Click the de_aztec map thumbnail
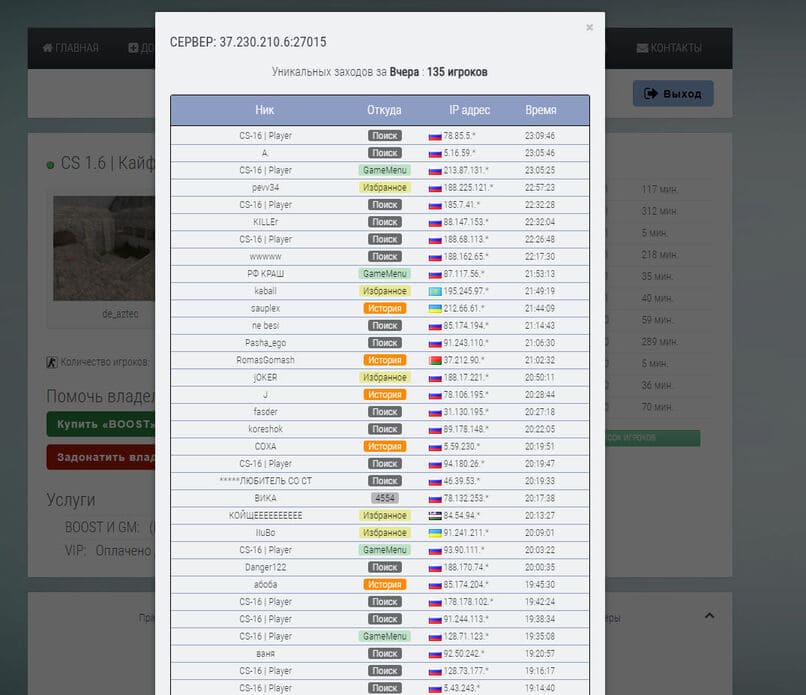Image resolution: width=806 pixels, height=695 pixels. [x=104, y=248]
